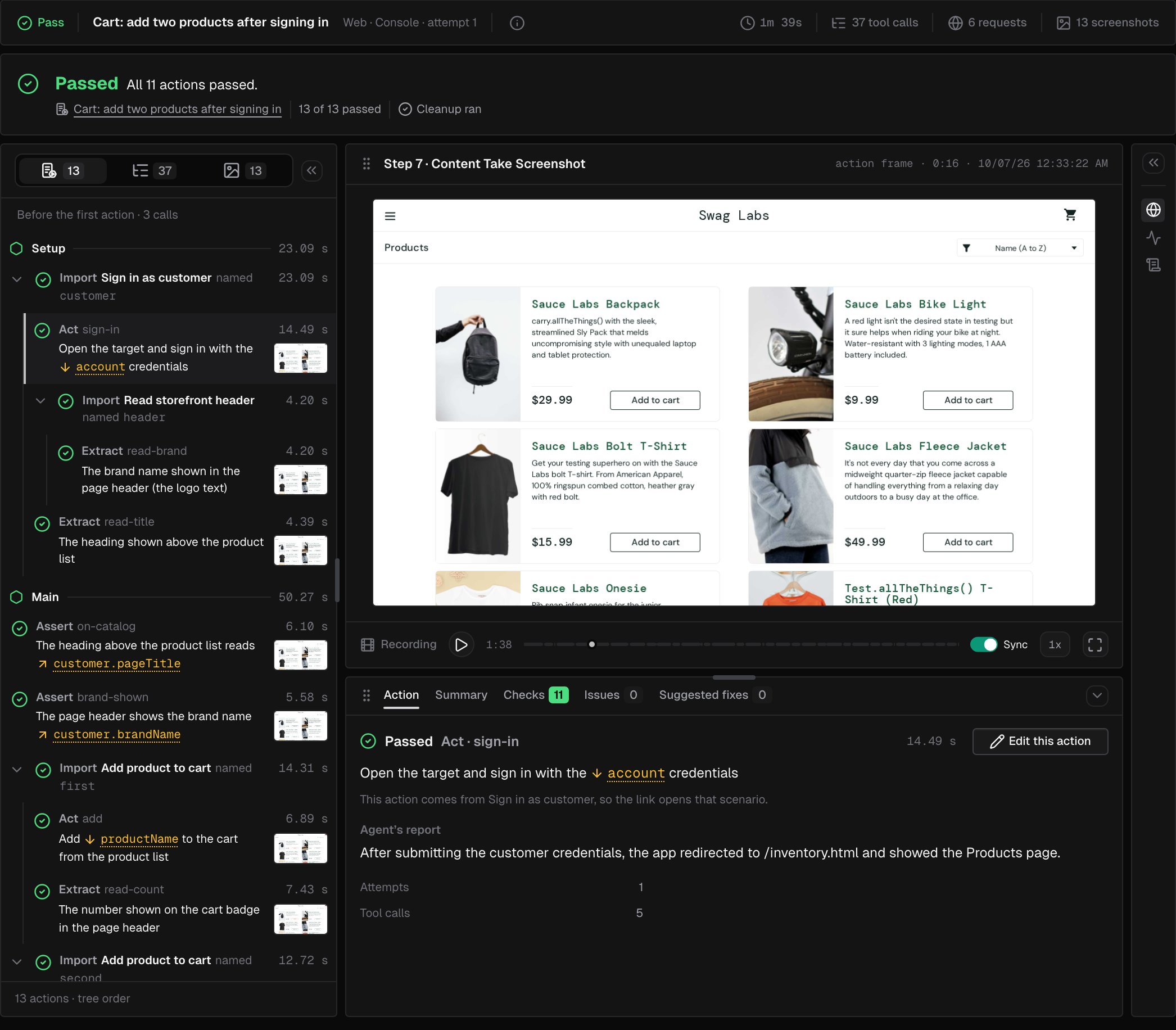
Task: Click the shopping cart icon in Swag Labs
Action: [1070, 215]
